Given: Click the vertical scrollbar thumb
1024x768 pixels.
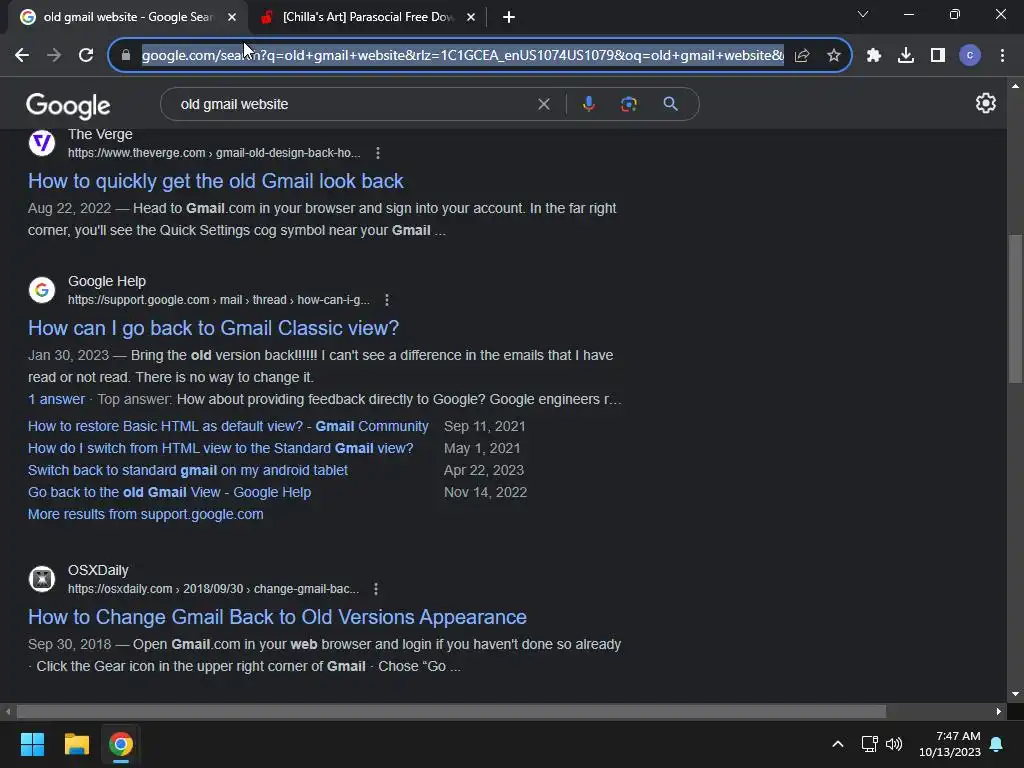Looking at the screenshot, I should (1015, 308).
